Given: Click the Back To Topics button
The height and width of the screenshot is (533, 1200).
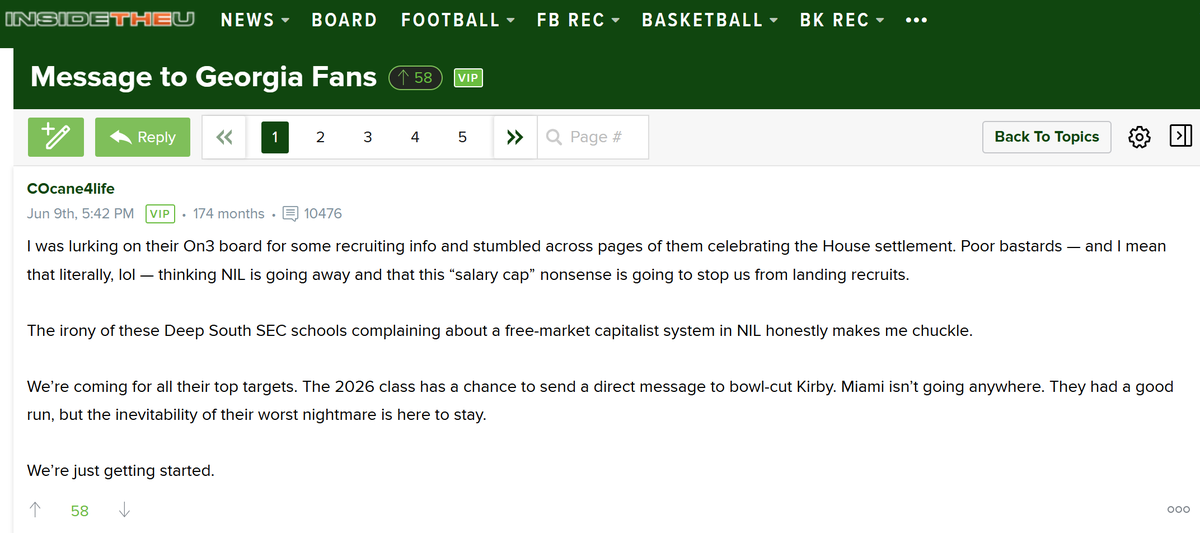Looking at the screenshot, I should [1047, 137].
